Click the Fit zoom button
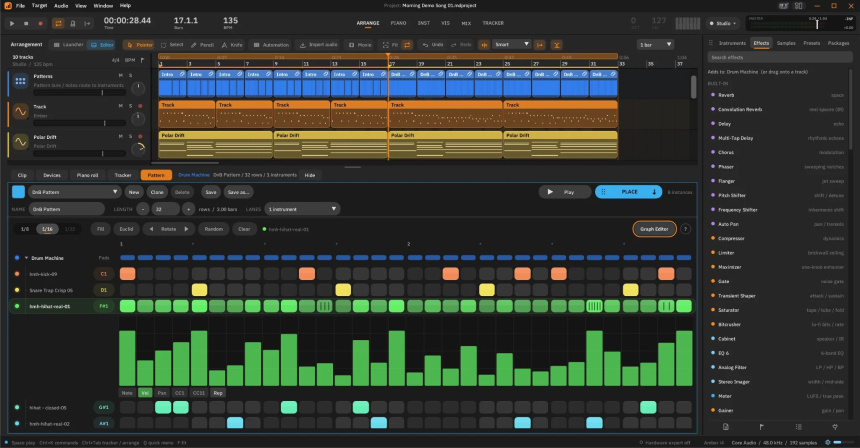Screen dimensions: 860x448 [x=390, y=45]
